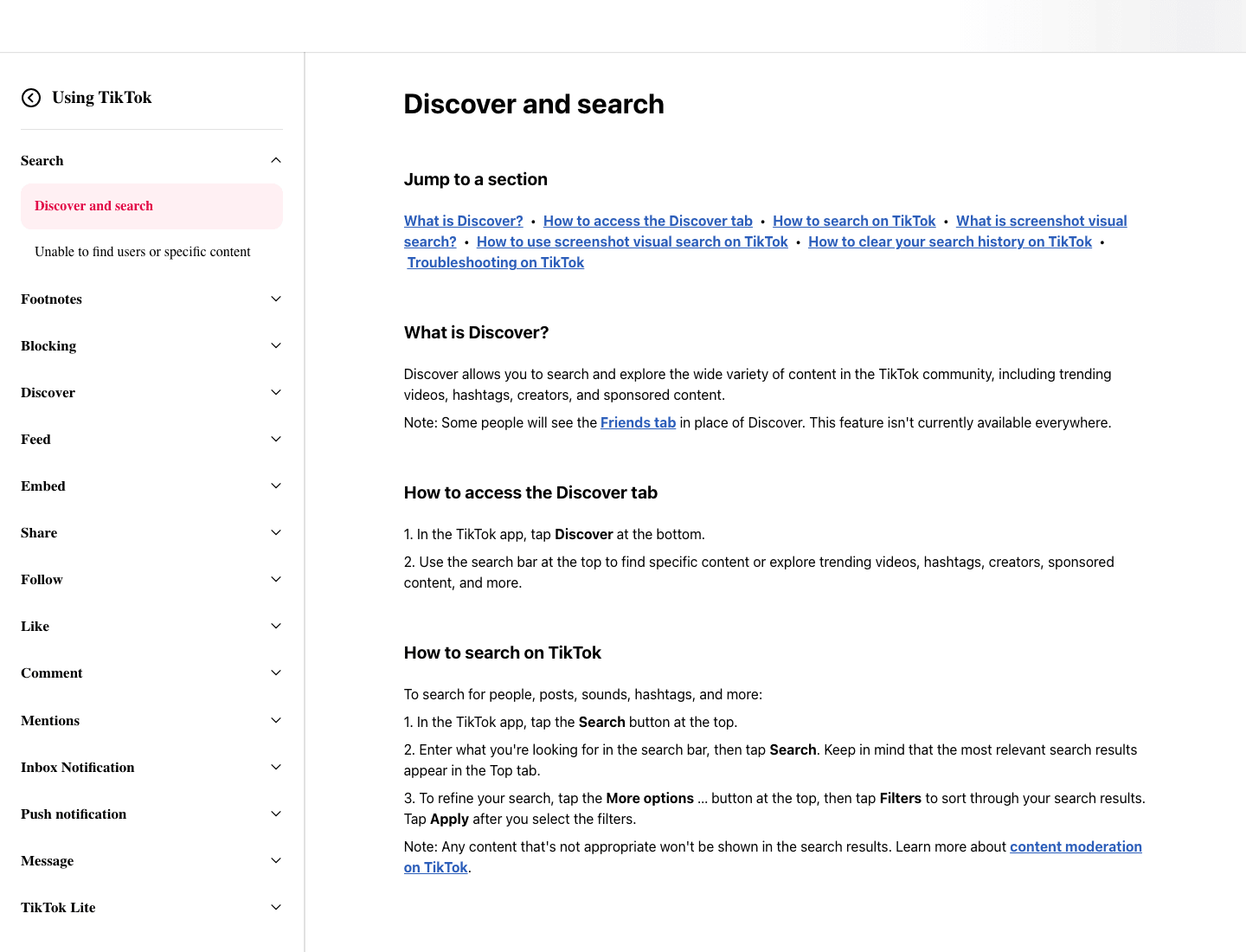Viewport: 1246px width, 952px height.
Task: Expand the Comment section chevron
Action: pos(276,672)
